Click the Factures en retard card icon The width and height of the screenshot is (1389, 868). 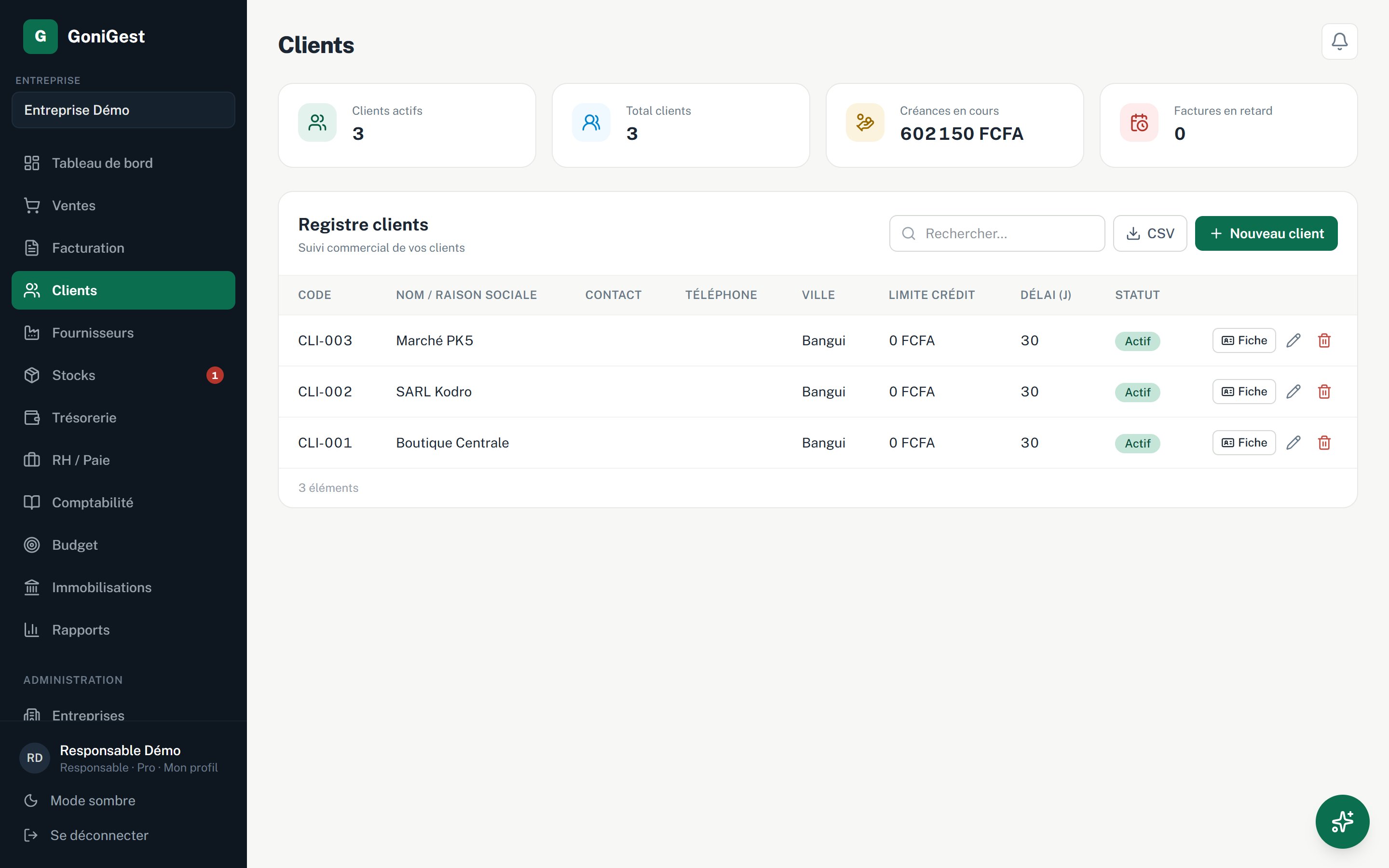click(x=1139, y=122)
